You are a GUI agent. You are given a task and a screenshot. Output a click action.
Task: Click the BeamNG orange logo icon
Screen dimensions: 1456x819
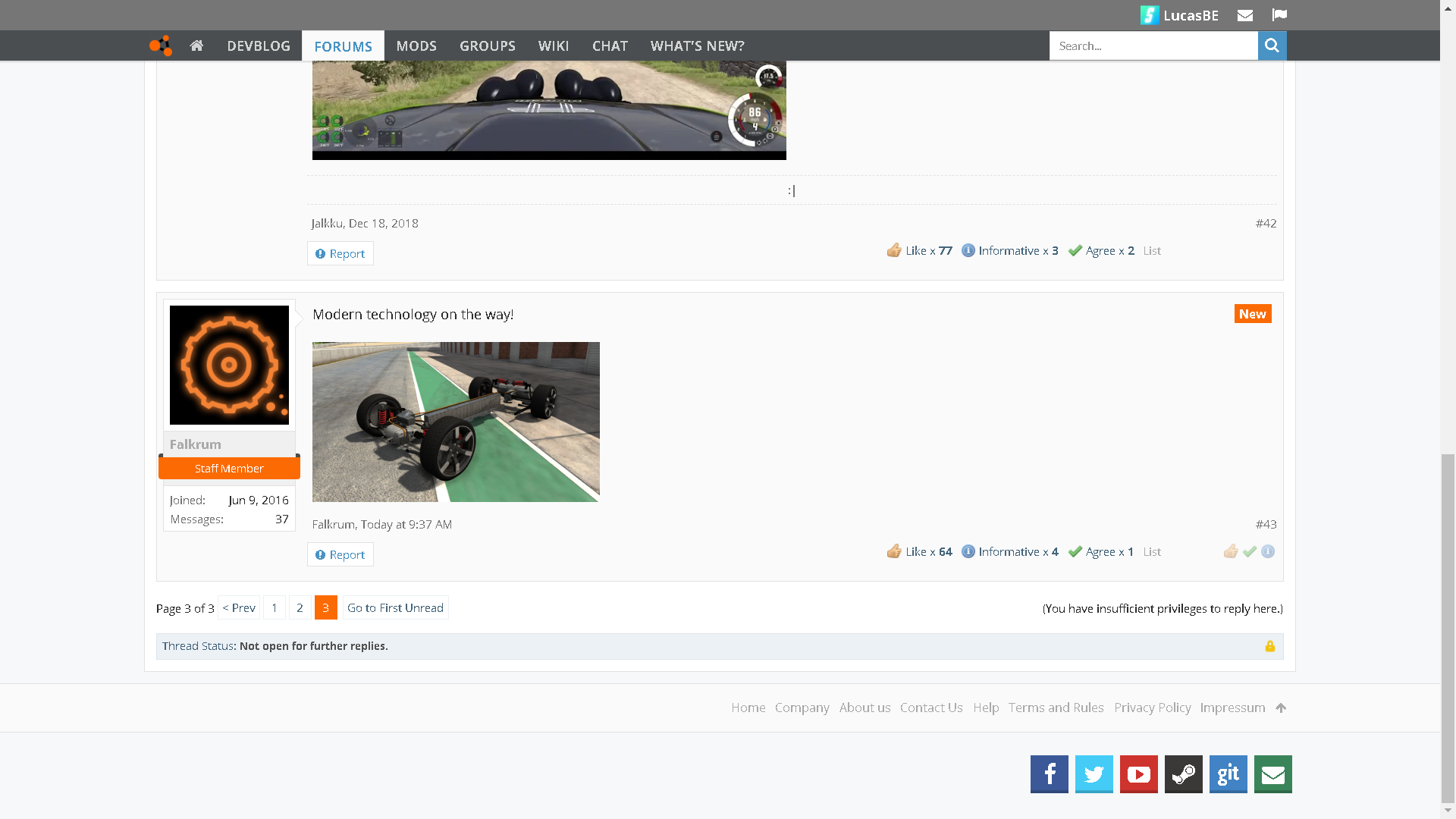pyautogui.click(x=161, y=45)
